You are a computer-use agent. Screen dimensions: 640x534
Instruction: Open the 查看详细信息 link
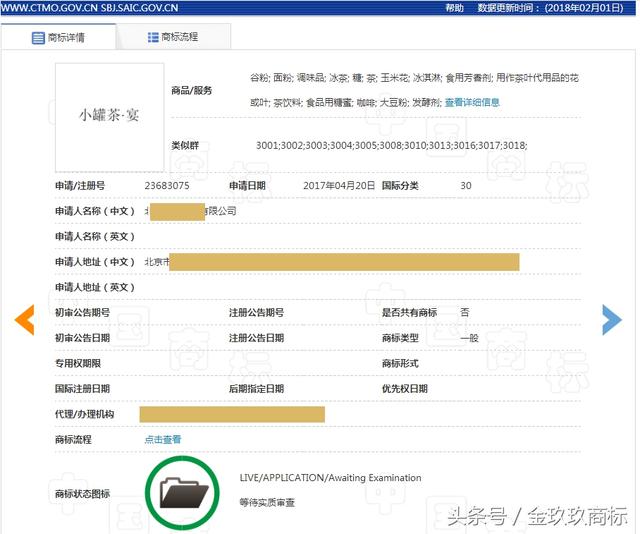472,102
